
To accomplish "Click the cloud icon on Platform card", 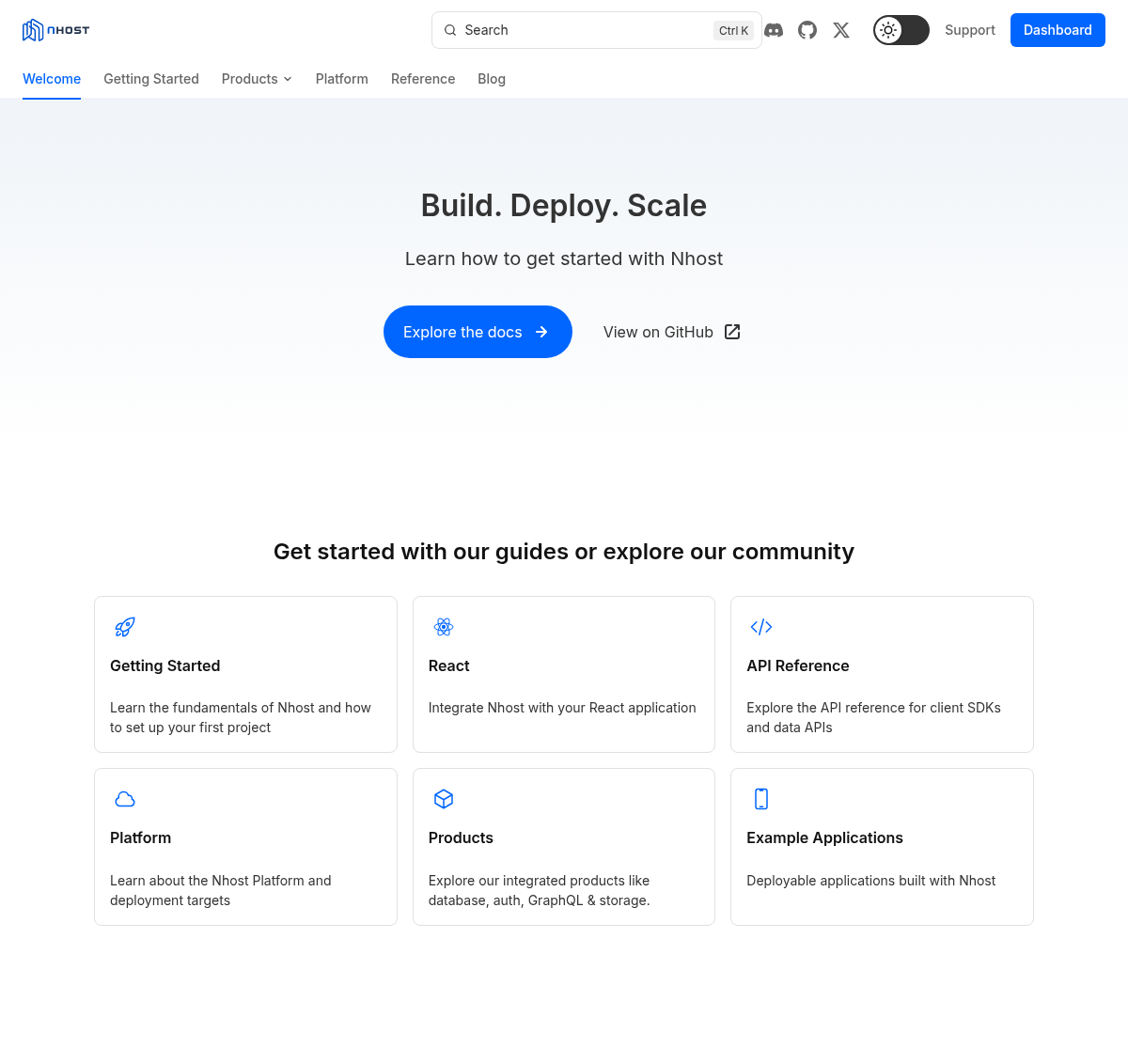I will [125, 799].
